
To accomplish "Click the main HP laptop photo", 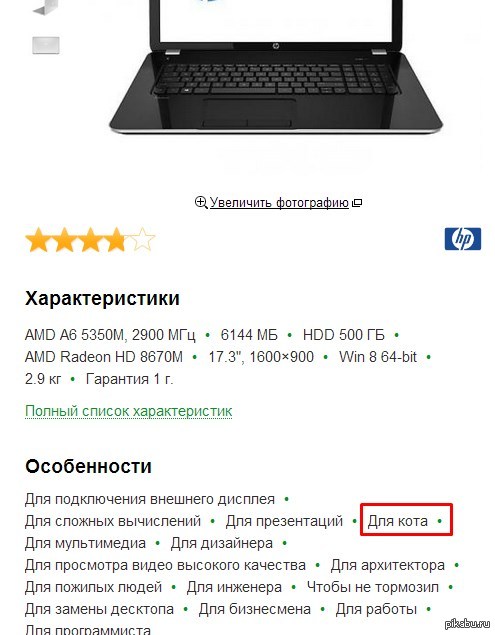I will [x=276, y=67].
